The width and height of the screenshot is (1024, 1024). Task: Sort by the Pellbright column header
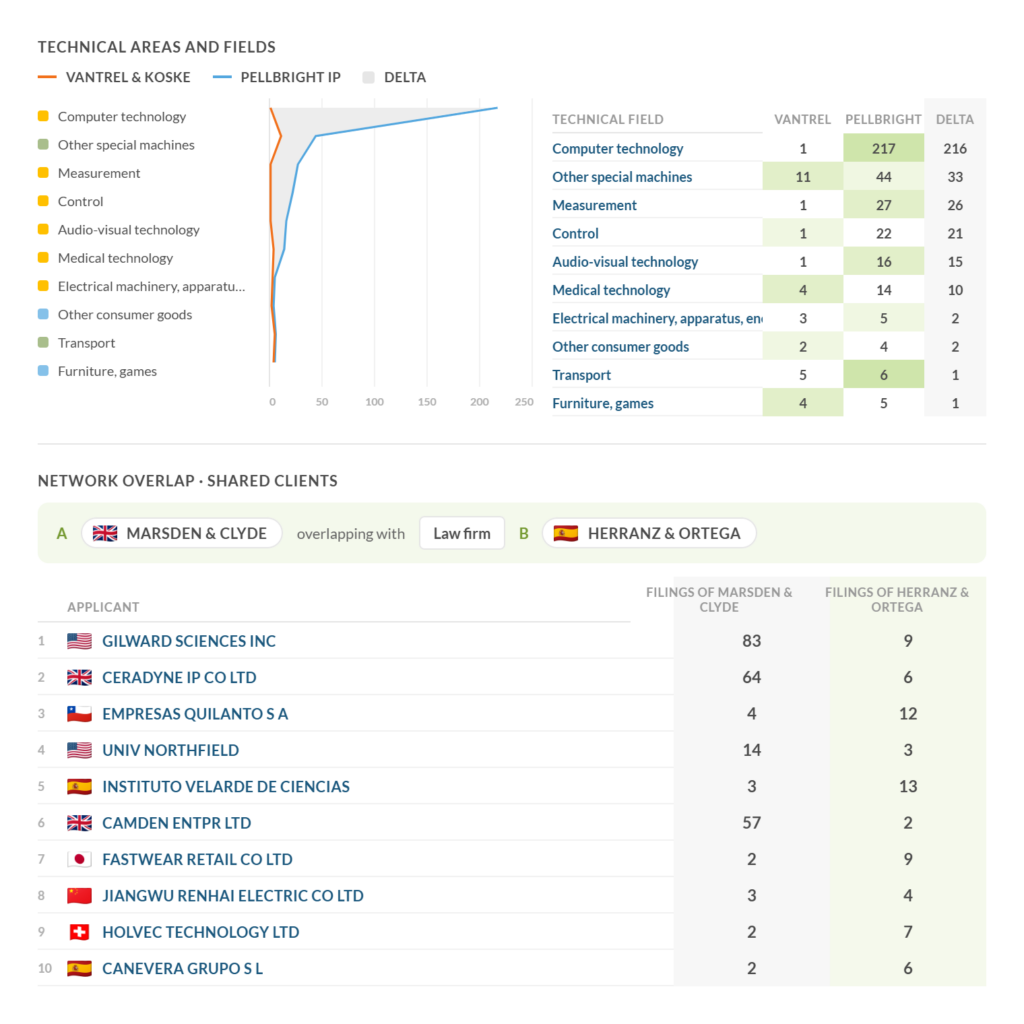[883, 120]
